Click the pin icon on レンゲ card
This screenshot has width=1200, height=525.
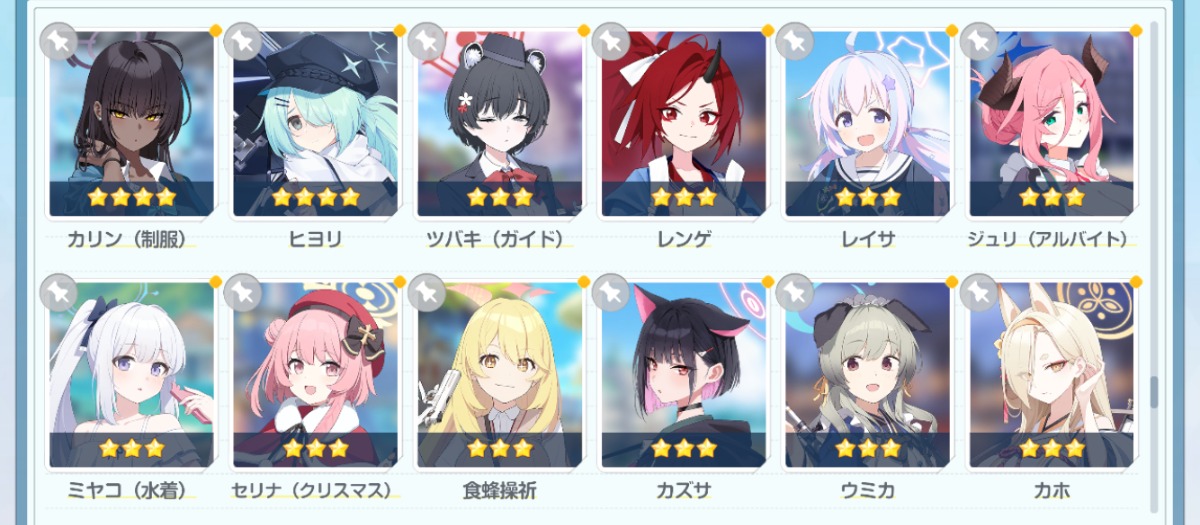[x=611, y=41]
